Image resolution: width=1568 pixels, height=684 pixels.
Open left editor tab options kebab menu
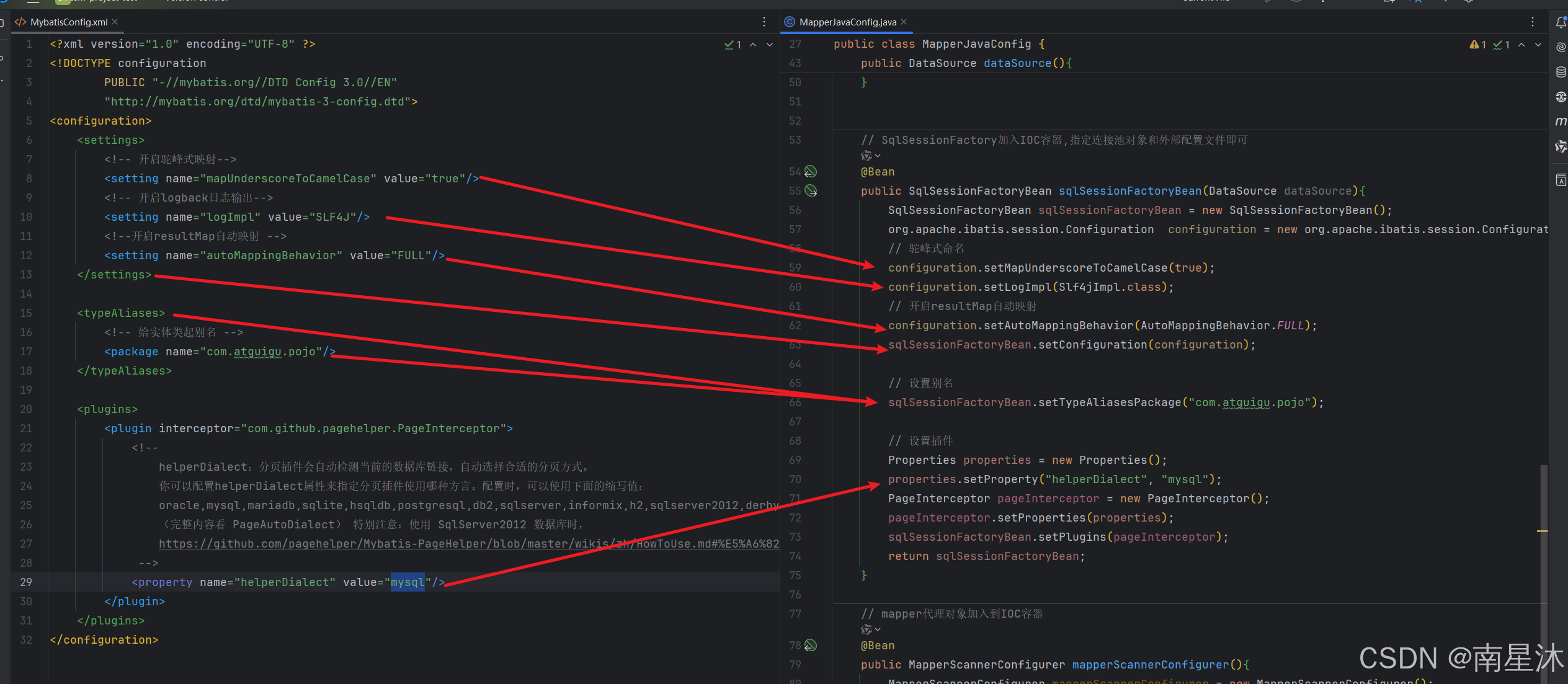pos(764,22)
